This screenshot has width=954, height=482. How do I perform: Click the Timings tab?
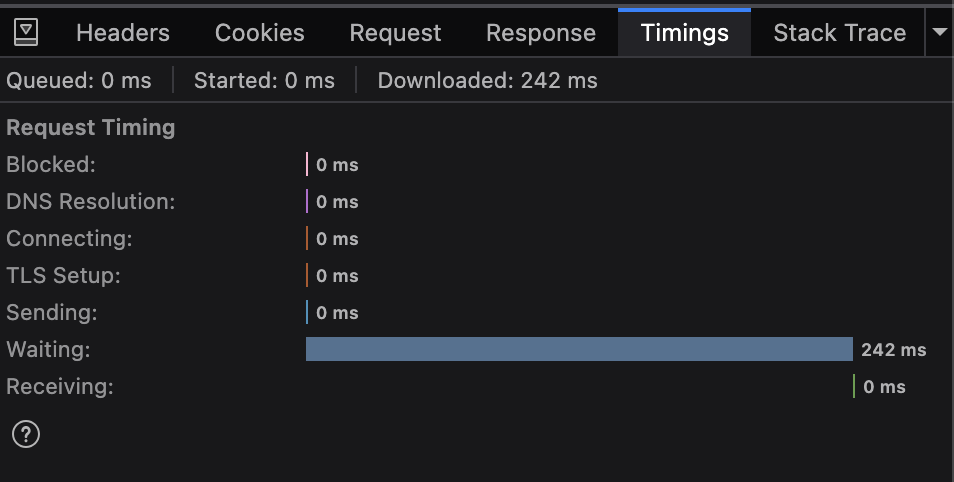[x=685, y=33]
